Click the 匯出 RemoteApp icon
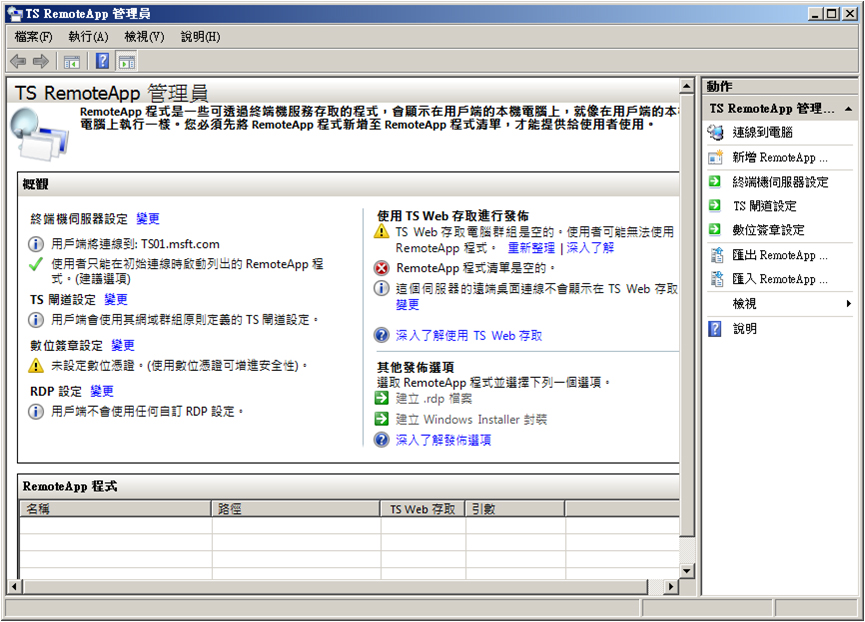865x622 pixels. pos(717,255)
